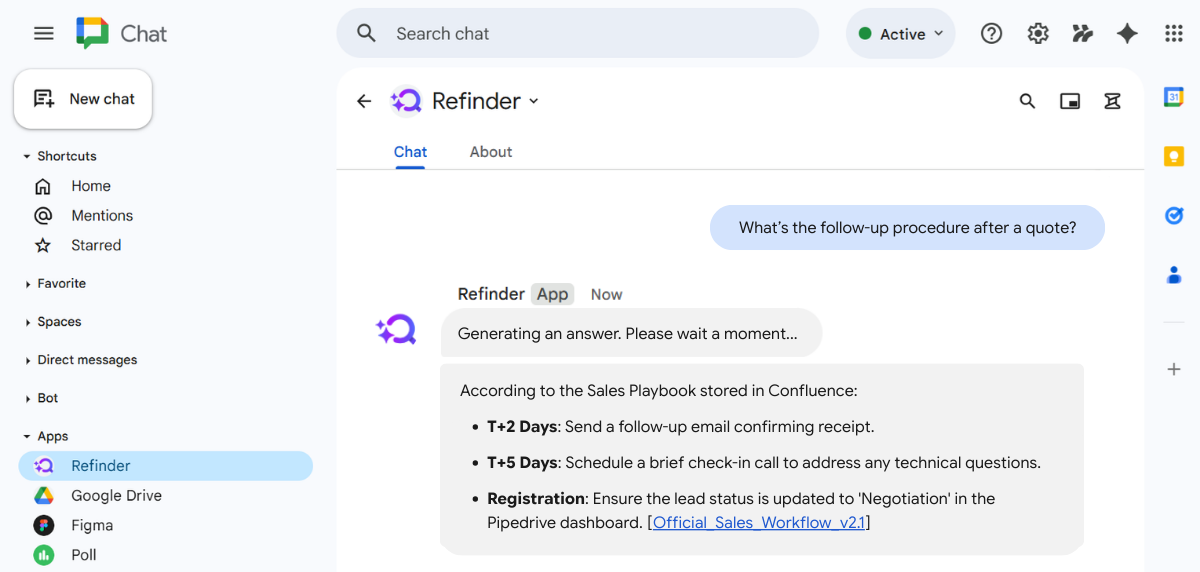Click 'According to the Sales Playbook' line
Viewport: 1200px width, 572px height.
[658, 391]
